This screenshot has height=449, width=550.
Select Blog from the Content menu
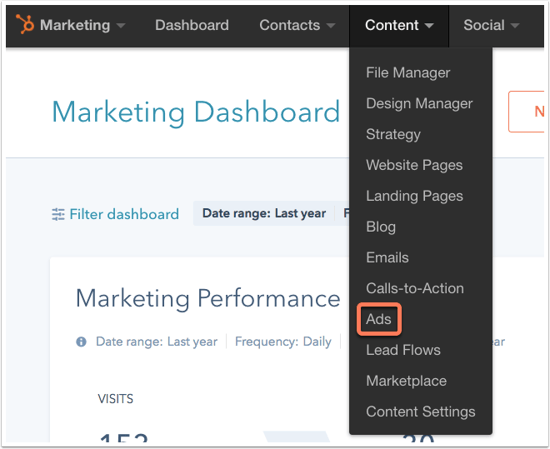(381, 227)
